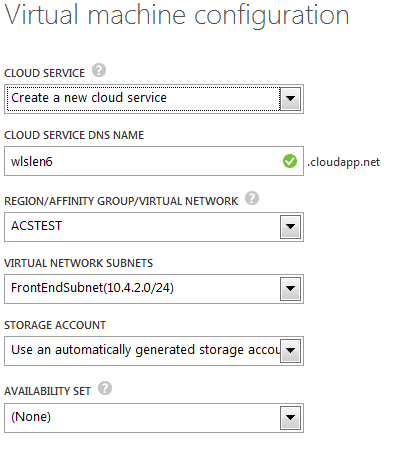Expand the ACSTEST region dropdown arrow
The width and height of the screenshot is (395, 451).
(290, 227)
